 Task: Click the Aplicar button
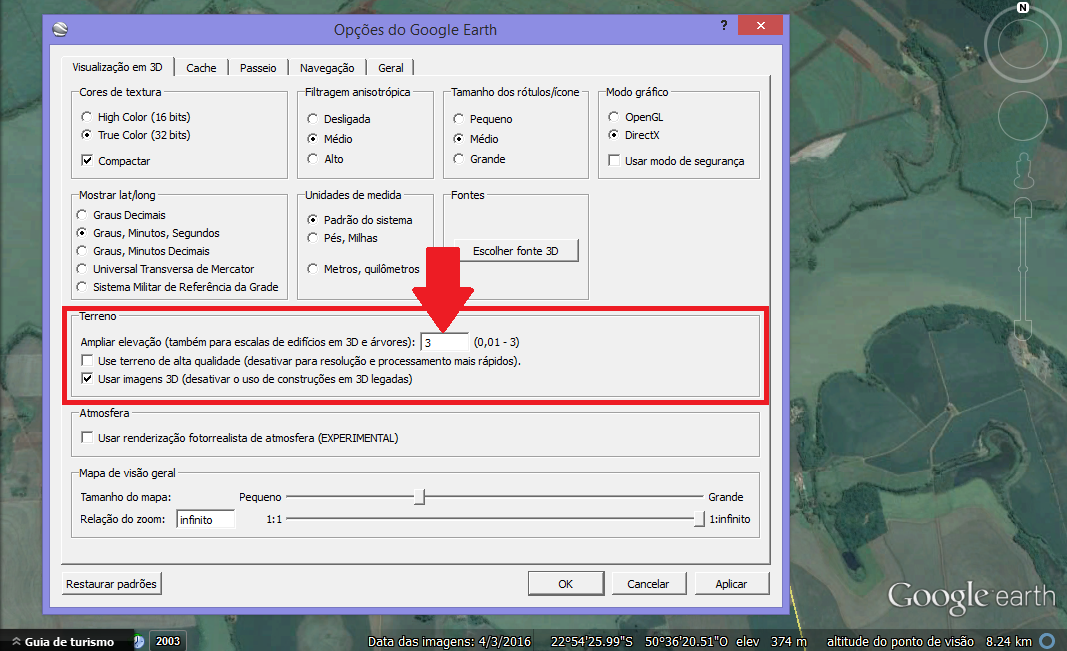point(732,584)
